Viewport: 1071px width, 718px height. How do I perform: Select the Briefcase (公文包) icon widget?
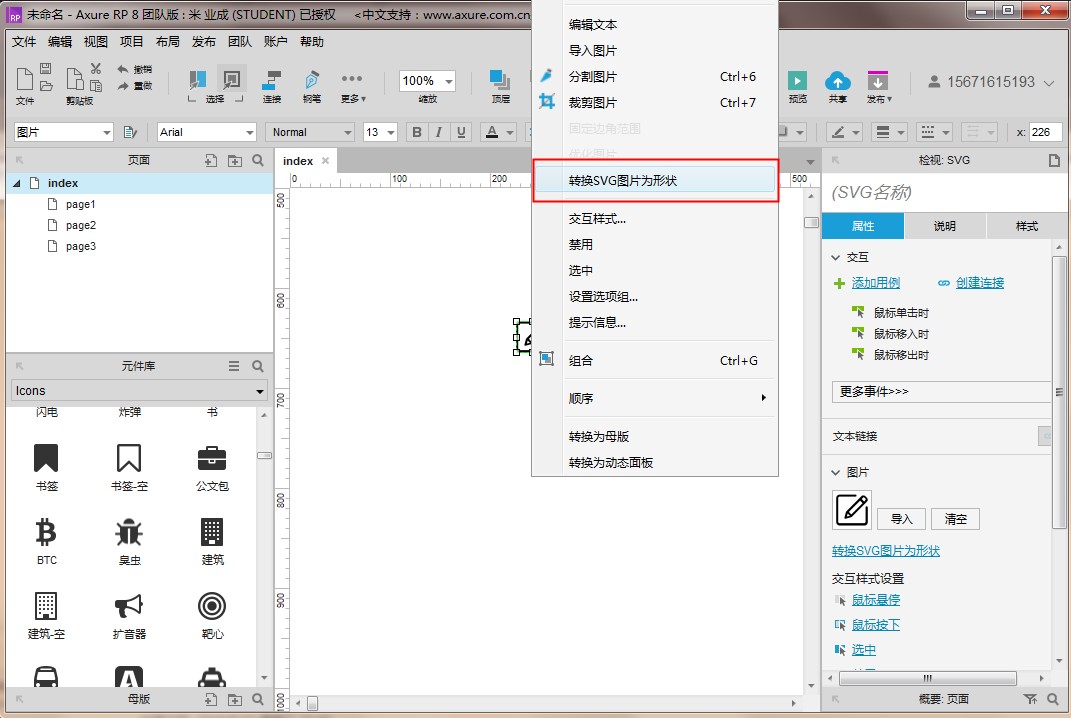coord(212,459)
